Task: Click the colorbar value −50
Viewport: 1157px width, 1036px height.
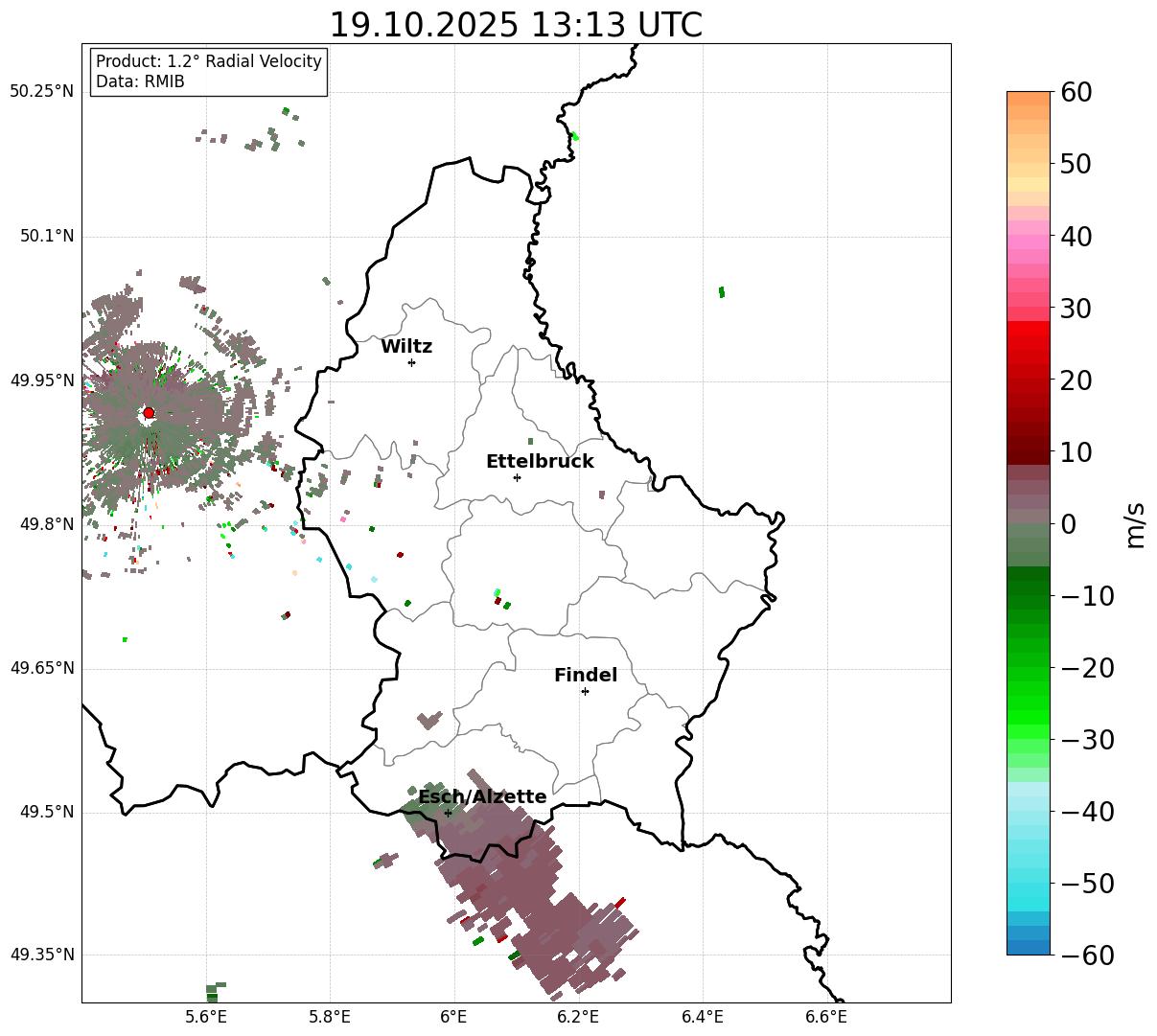Action: tap(1088, 884)
